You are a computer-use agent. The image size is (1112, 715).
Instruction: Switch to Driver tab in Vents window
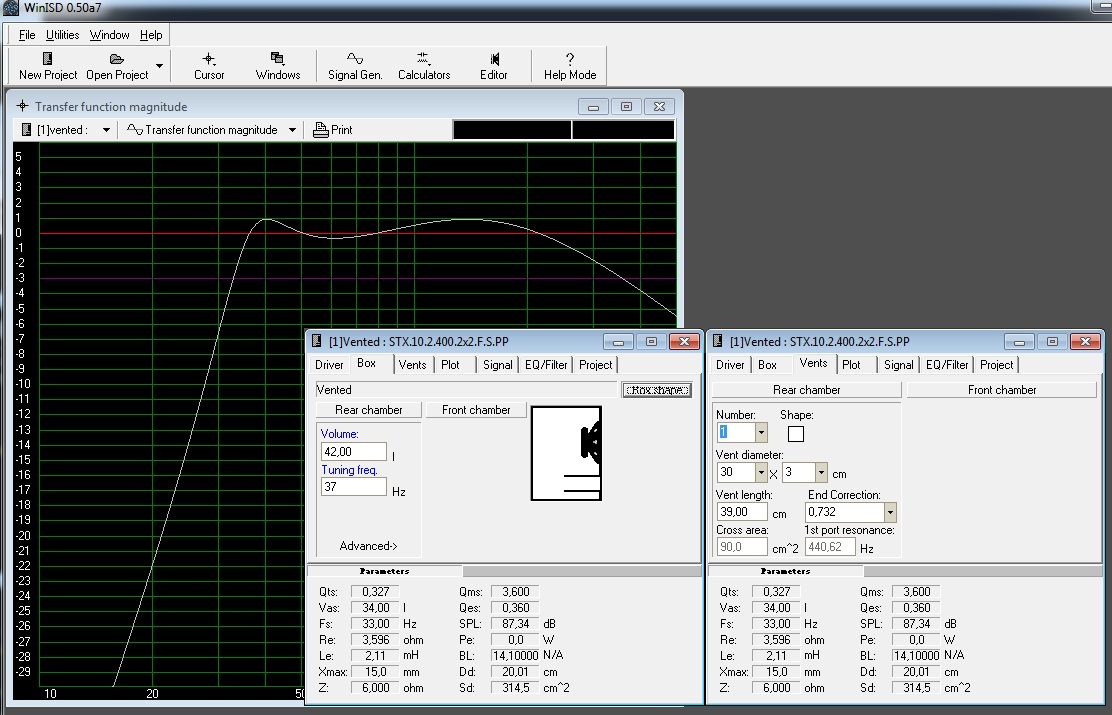click(x=730, y=365)
